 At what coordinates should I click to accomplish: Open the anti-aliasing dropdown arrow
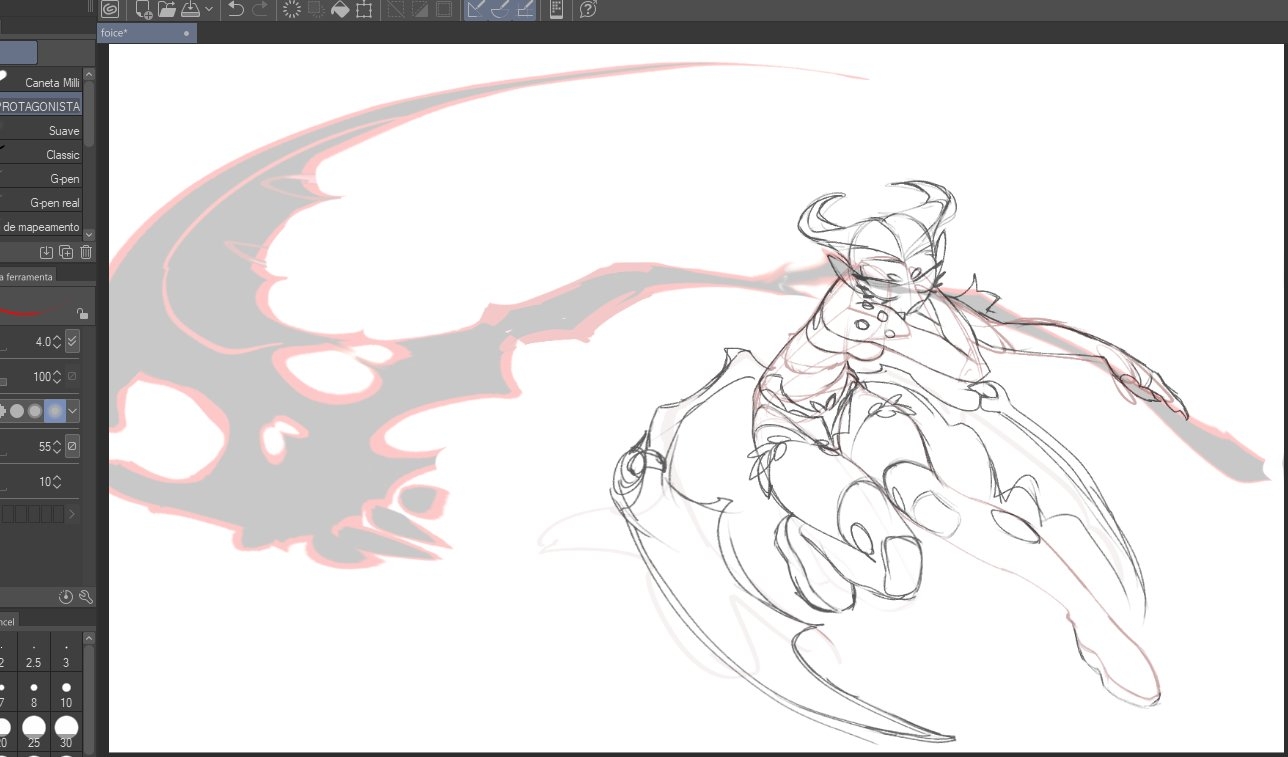(x=73, y=410)
